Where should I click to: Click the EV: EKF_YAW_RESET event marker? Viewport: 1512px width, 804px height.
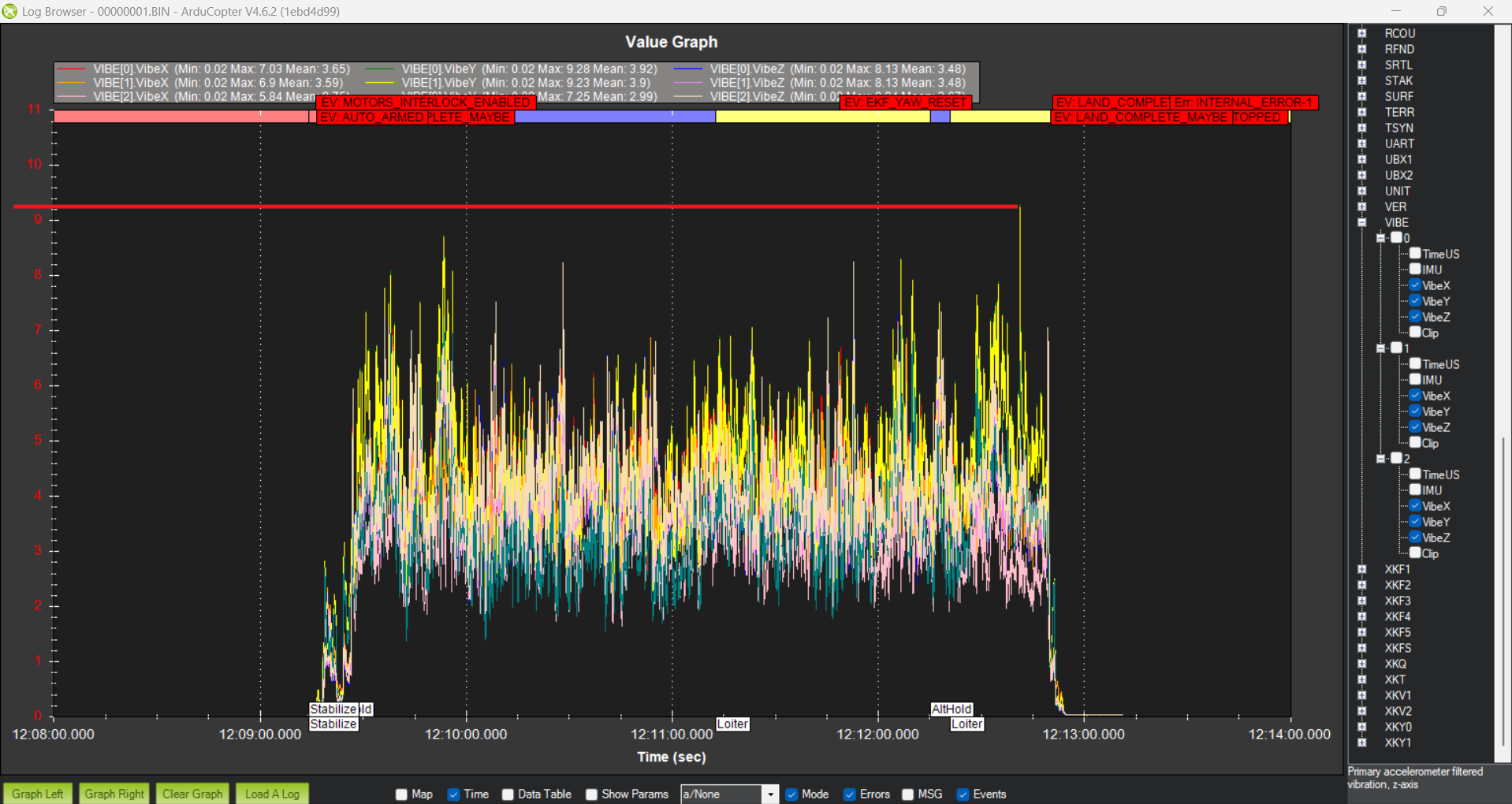coord(905,102)
